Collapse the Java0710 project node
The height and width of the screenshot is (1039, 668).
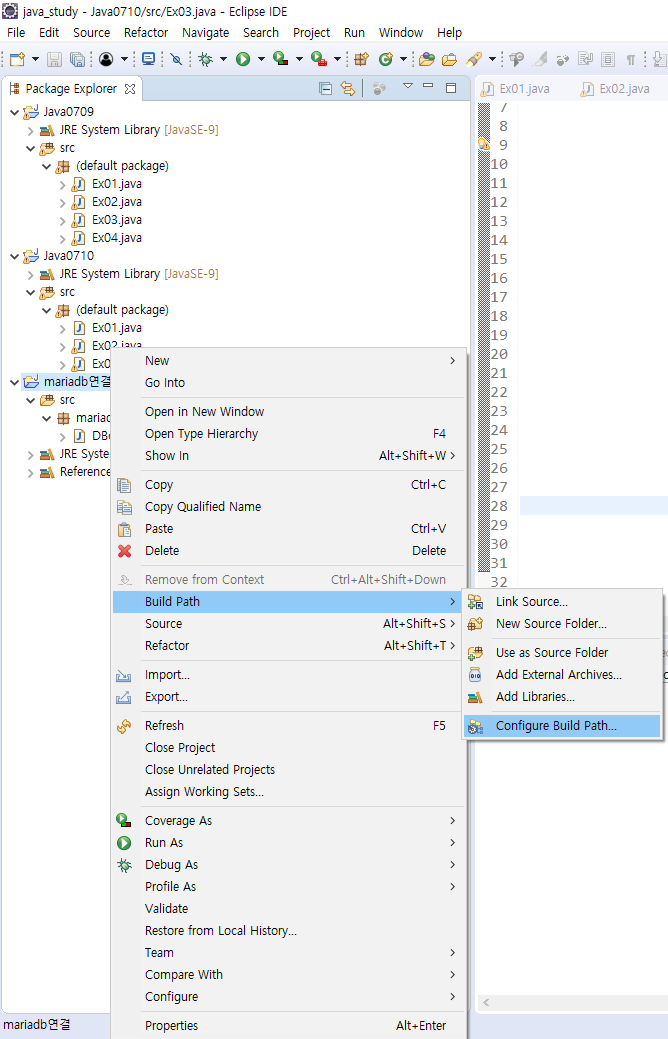click(15, 256)
